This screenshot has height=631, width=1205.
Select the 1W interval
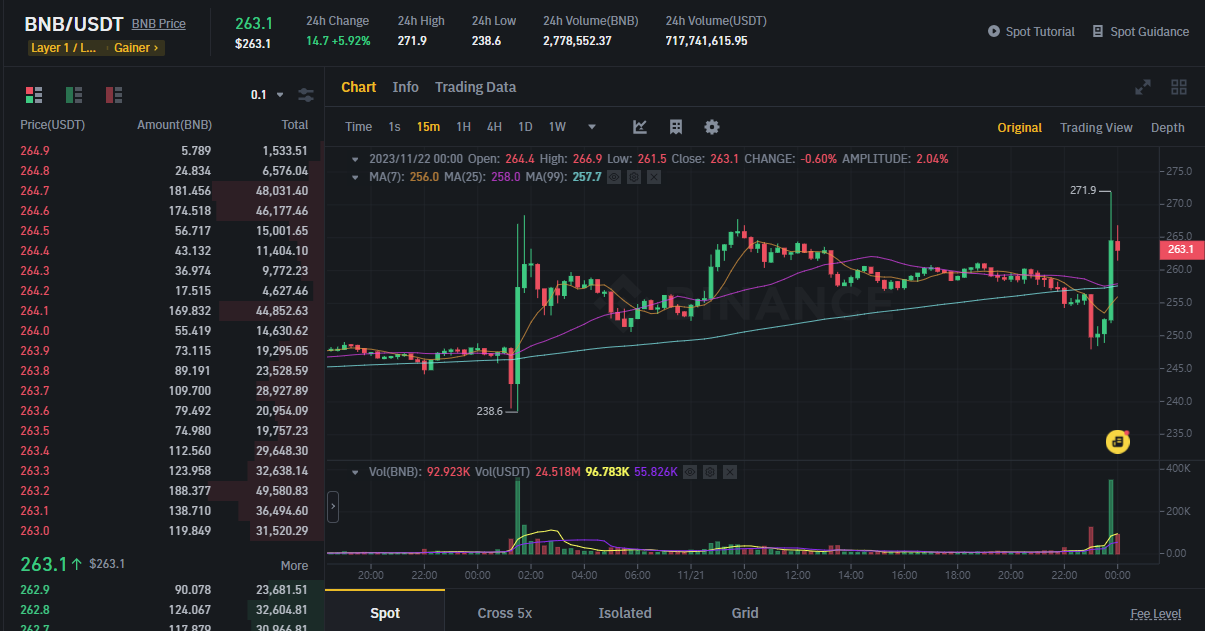coord(557,127)
